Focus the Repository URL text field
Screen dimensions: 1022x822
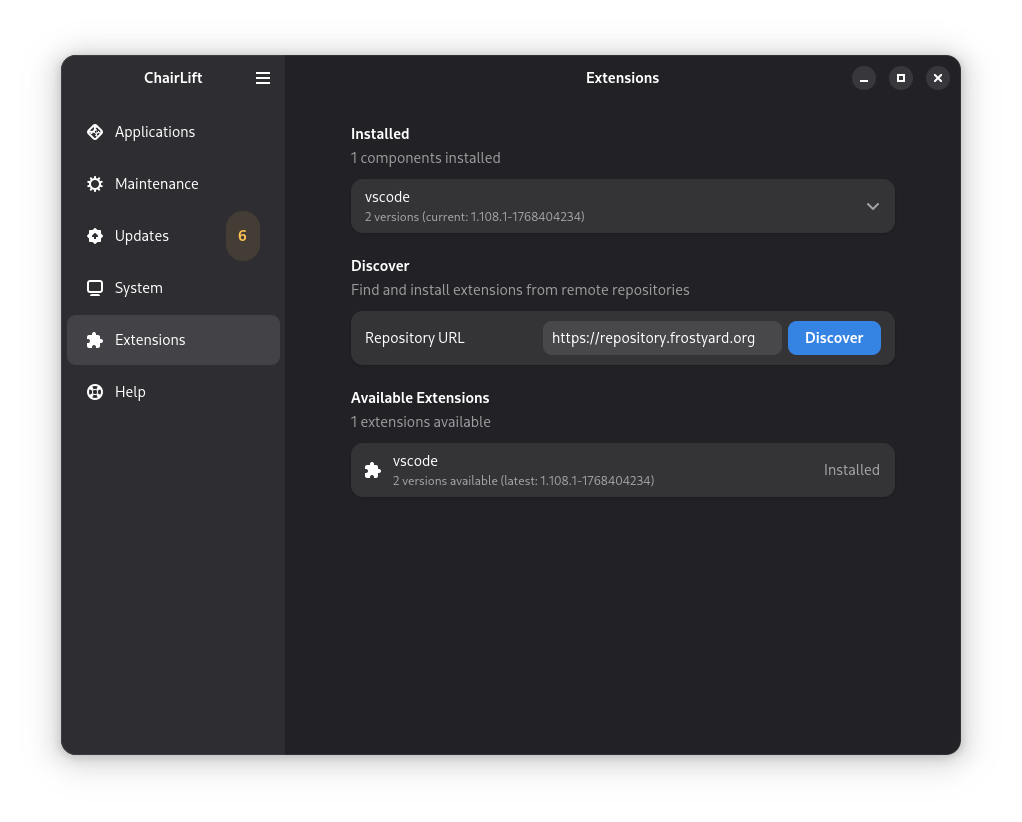click(662, 338)
